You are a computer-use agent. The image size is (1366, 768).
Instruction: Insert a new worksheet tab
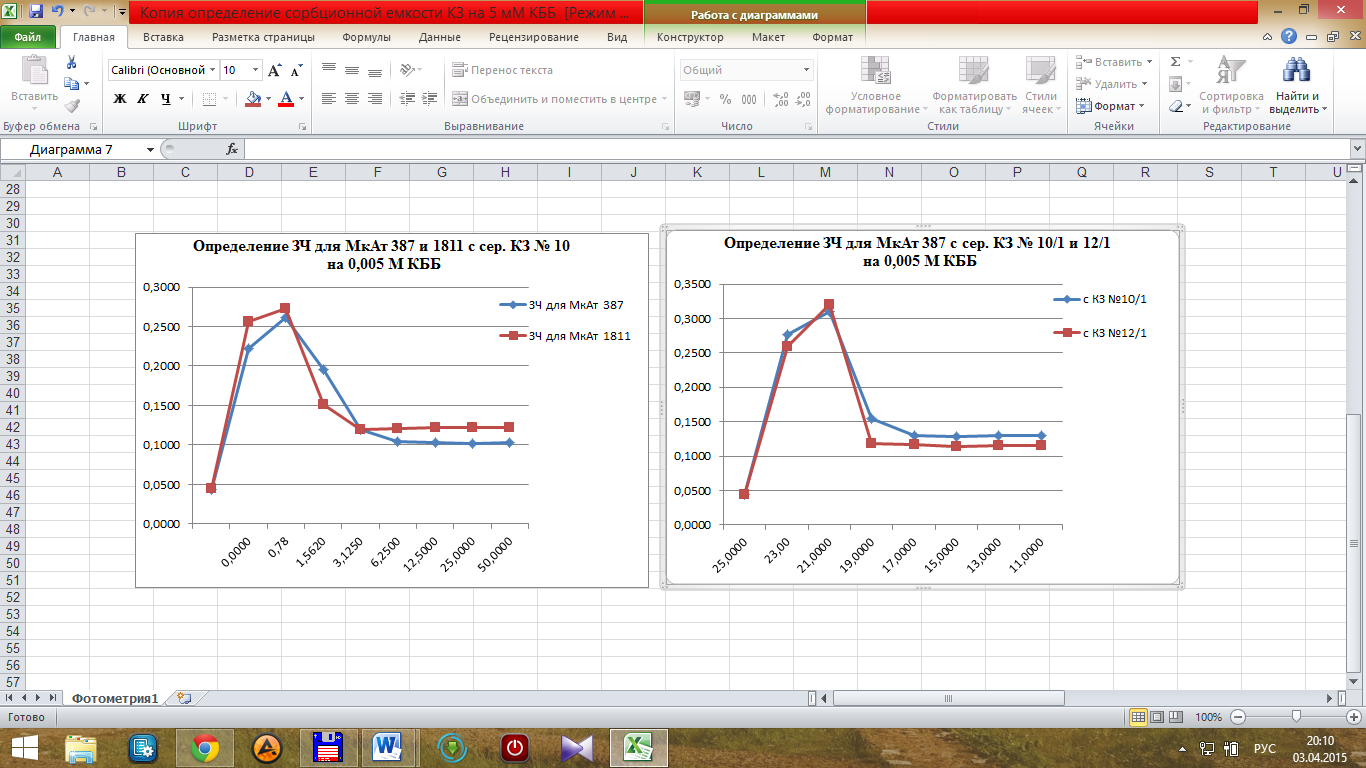pos(183,698)
